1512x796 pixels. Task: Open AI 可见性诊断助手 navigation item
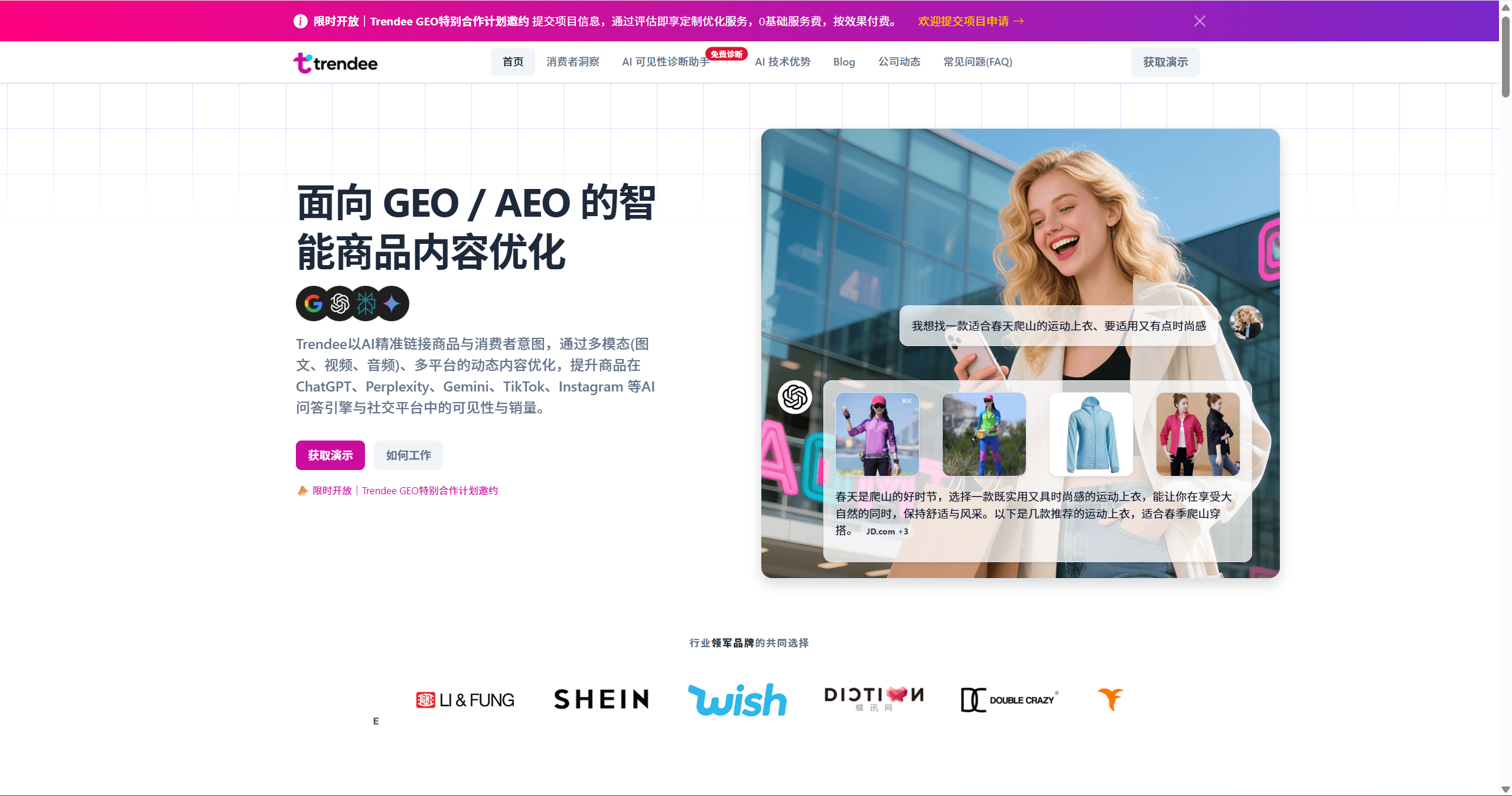666,62
